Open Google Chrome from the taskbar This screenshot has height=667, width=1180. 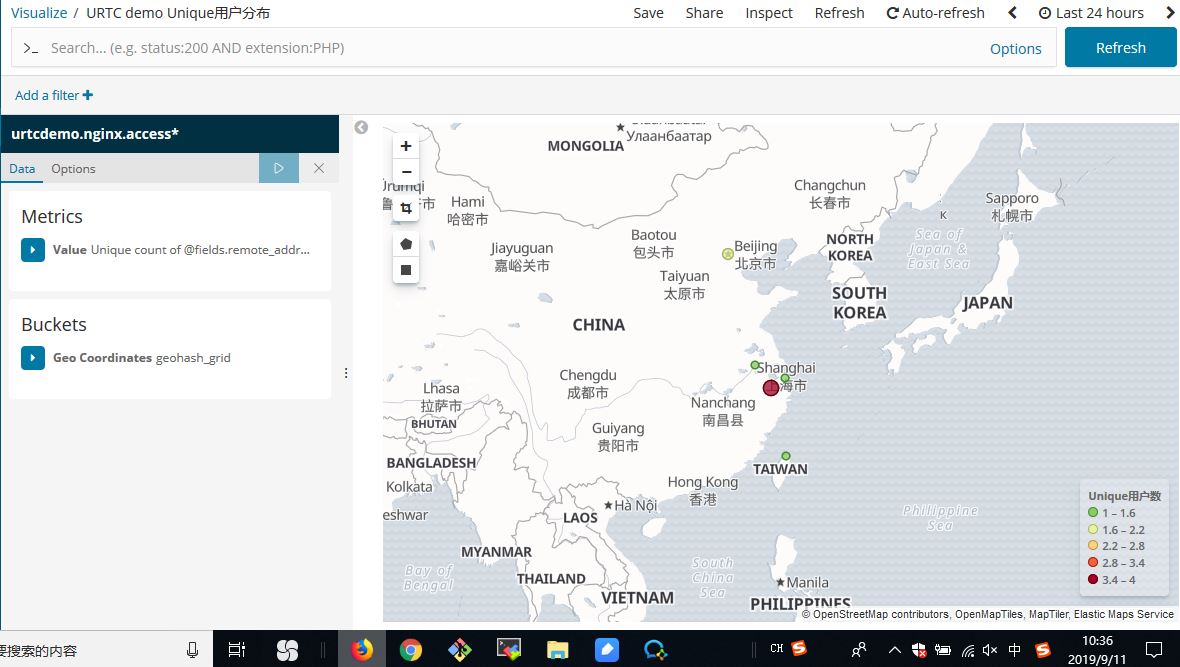click(x=411, y=649)
